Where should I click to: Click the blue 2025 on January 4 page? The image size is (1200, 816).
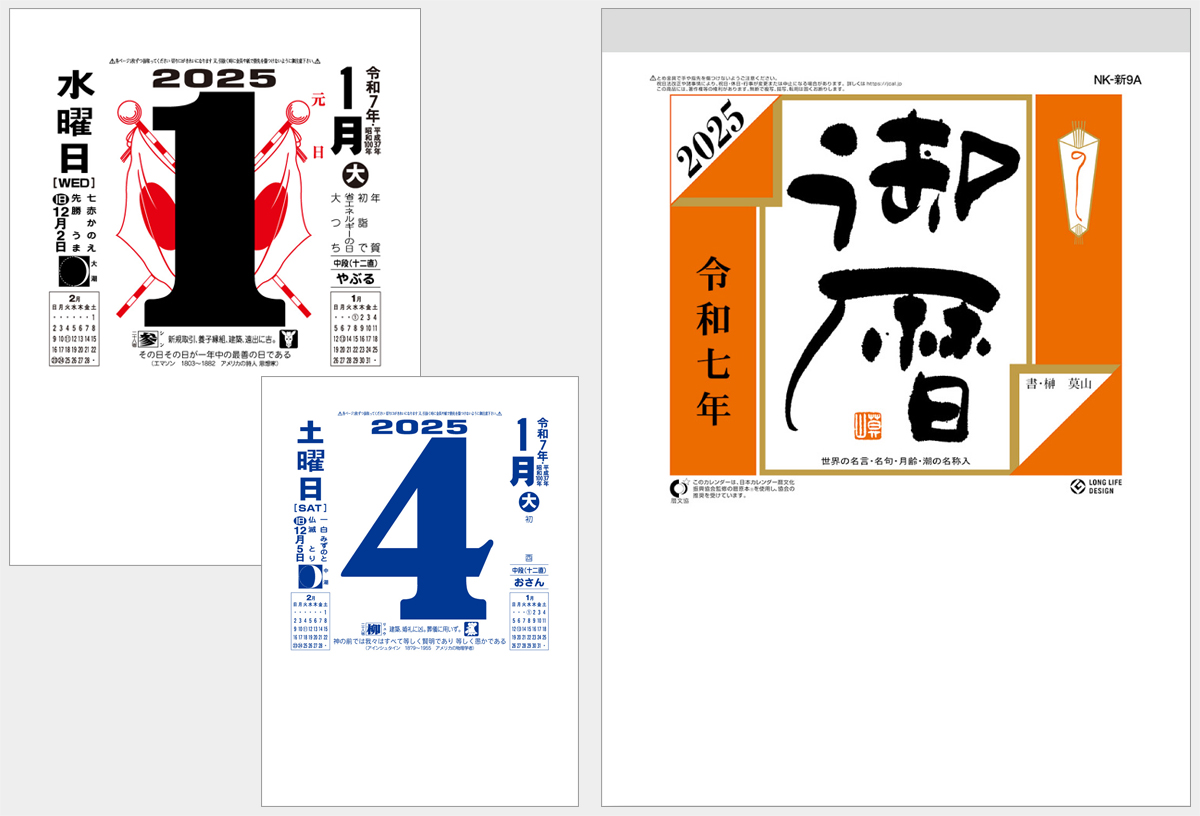[420, 428]
